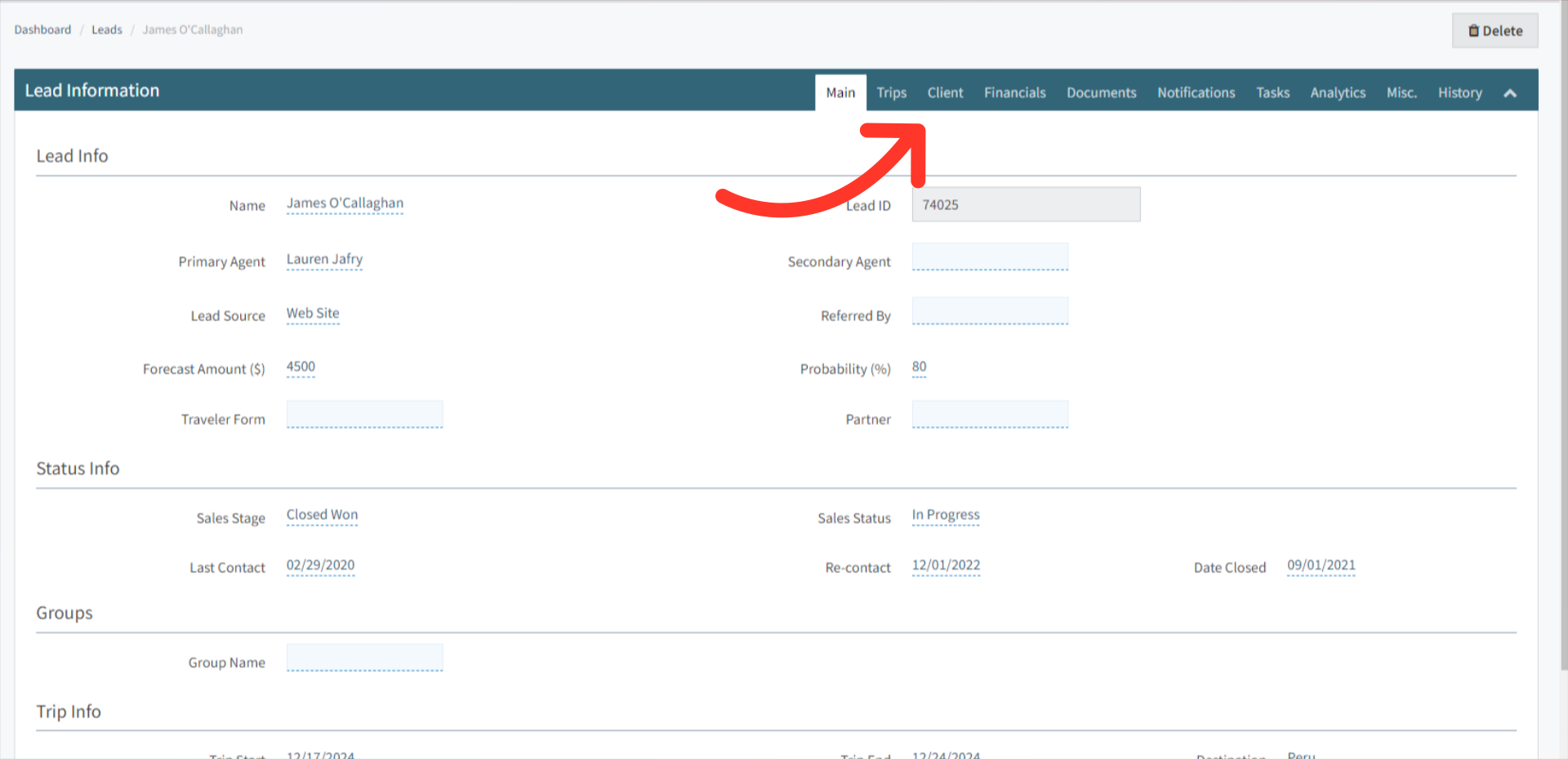Screen dimensions: 1568x759
Task: Check the Notifications tab
Action: [x=1196, y=92]
